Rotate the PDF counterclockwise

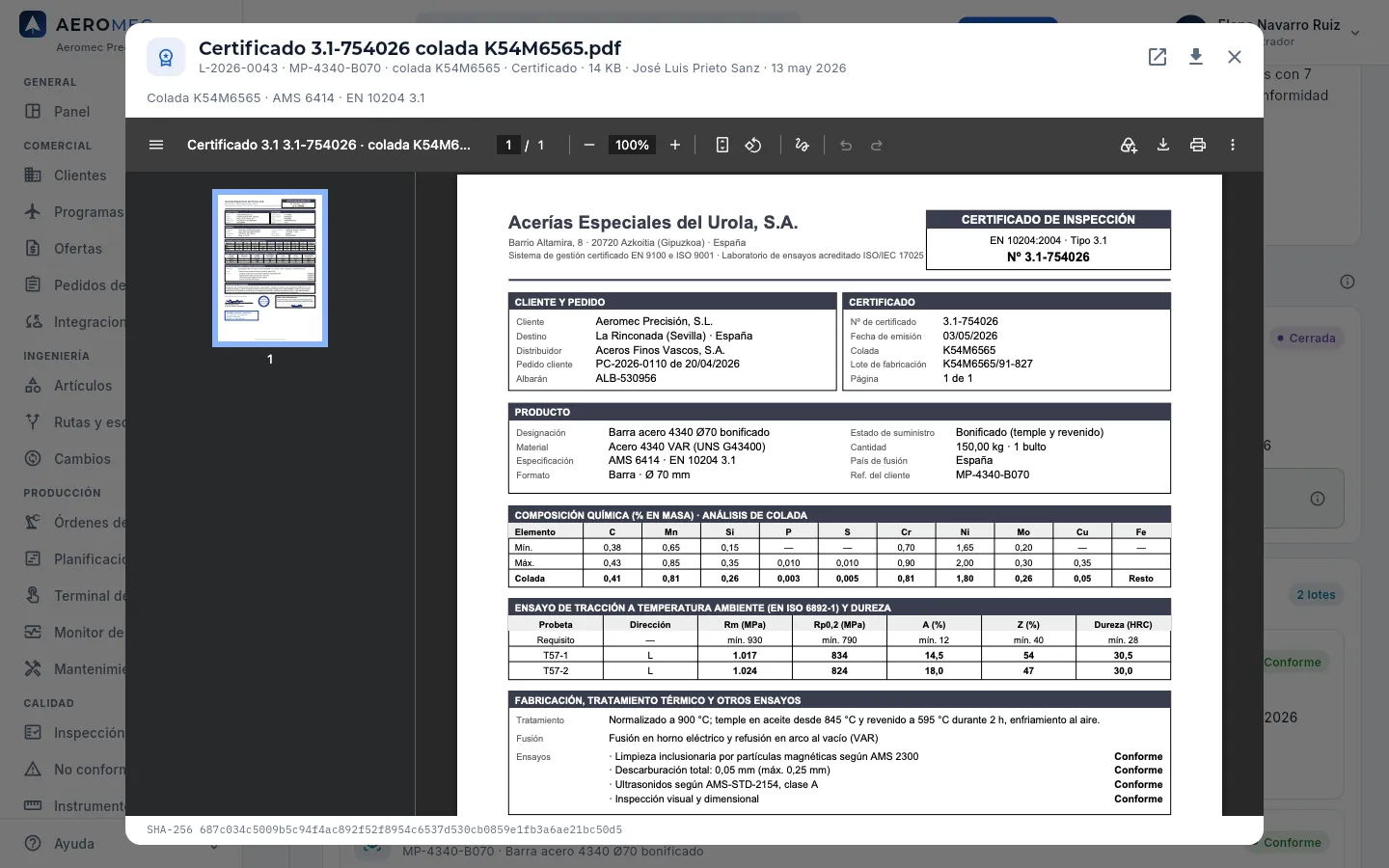pos(753,145)
